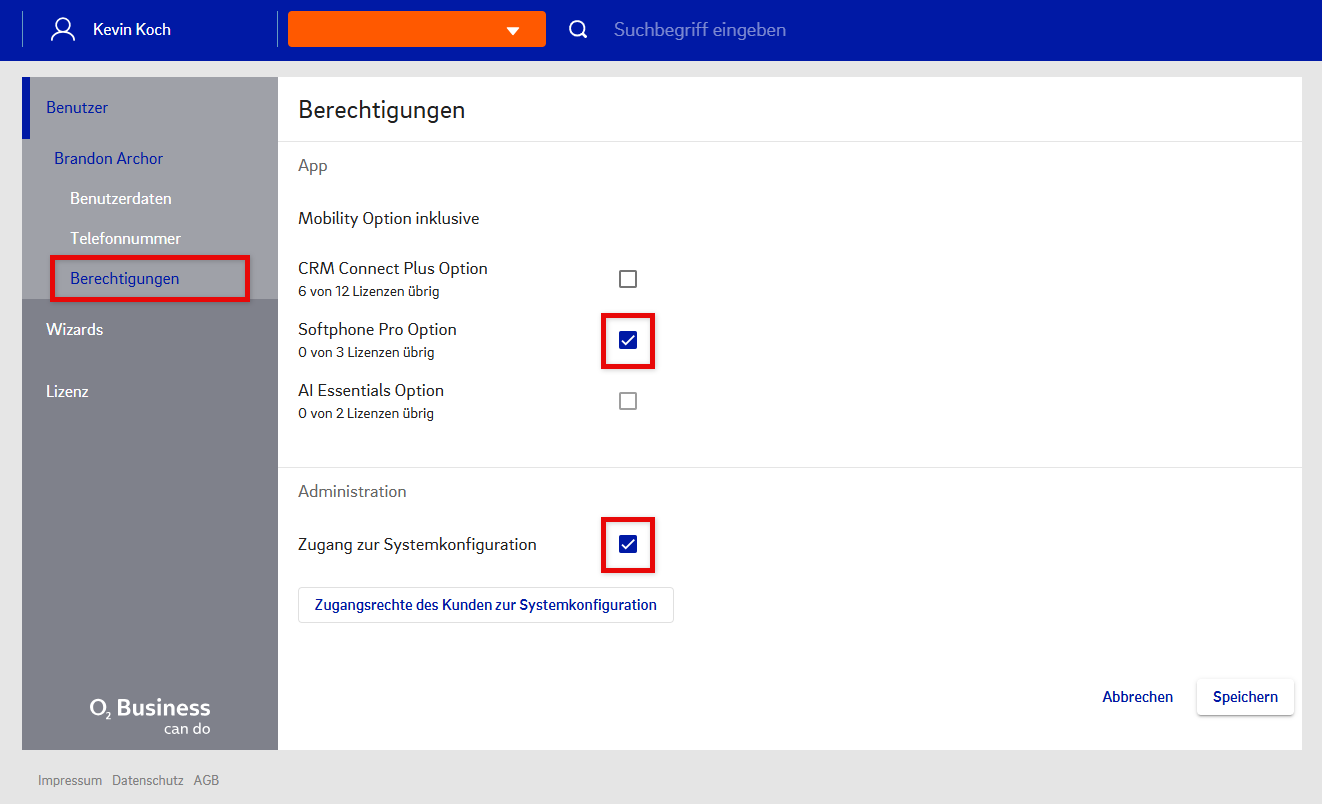This screenshot has width=1322, height=804.
Task: Go to Benutzerdaten in sidebar
Action: point(120,198)
